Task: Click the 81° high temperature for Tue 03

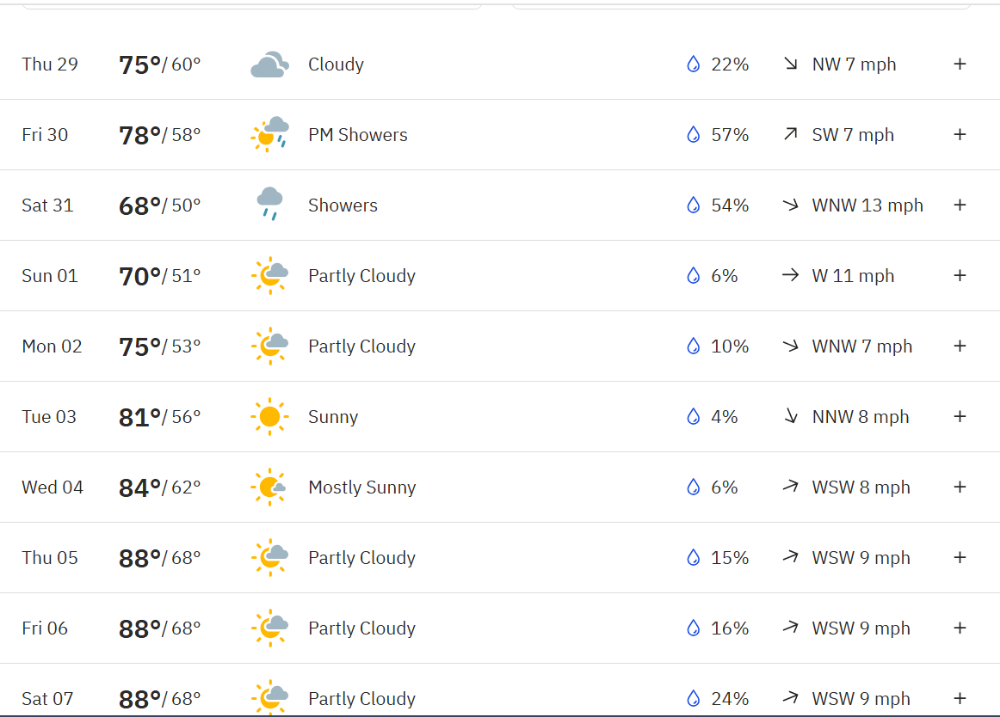Action: click(x=140, y=417)
